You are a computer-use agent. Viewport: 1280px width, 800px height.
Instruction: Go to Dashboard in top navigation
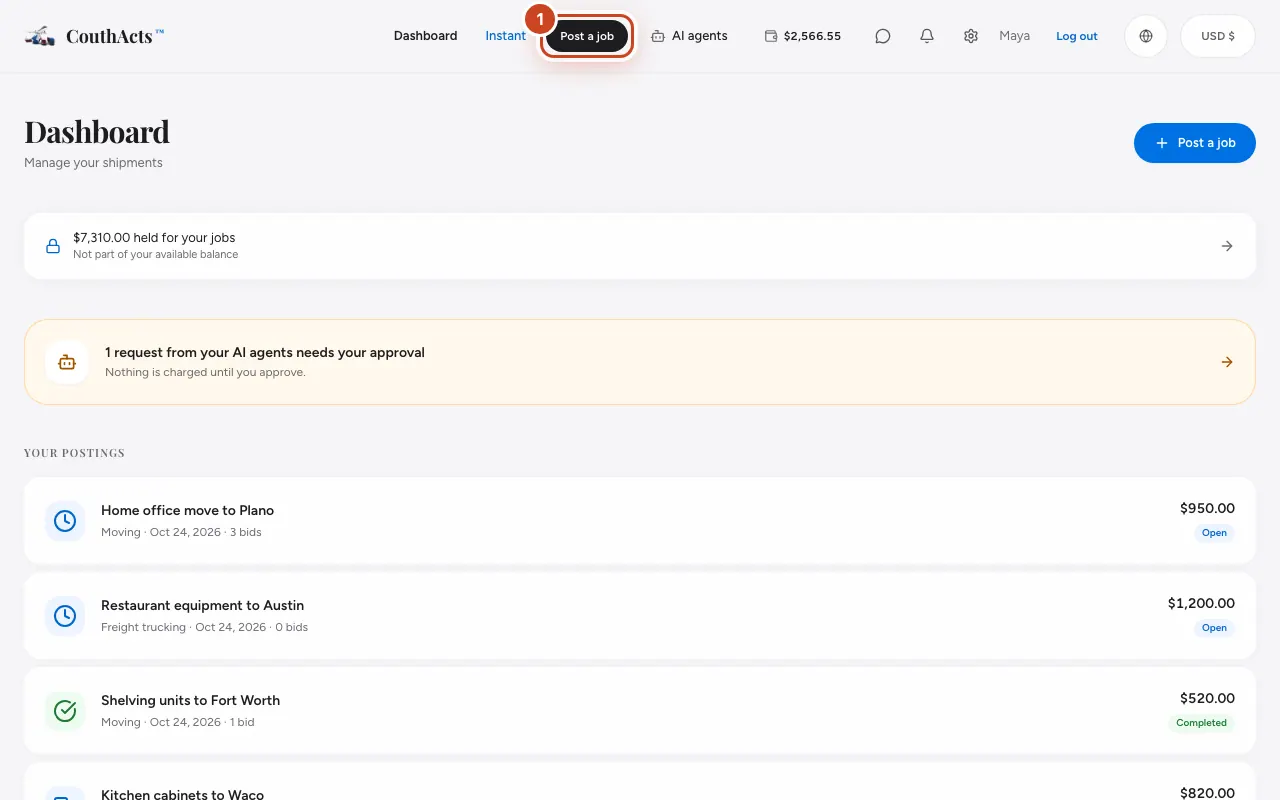(x=425, y=36)
